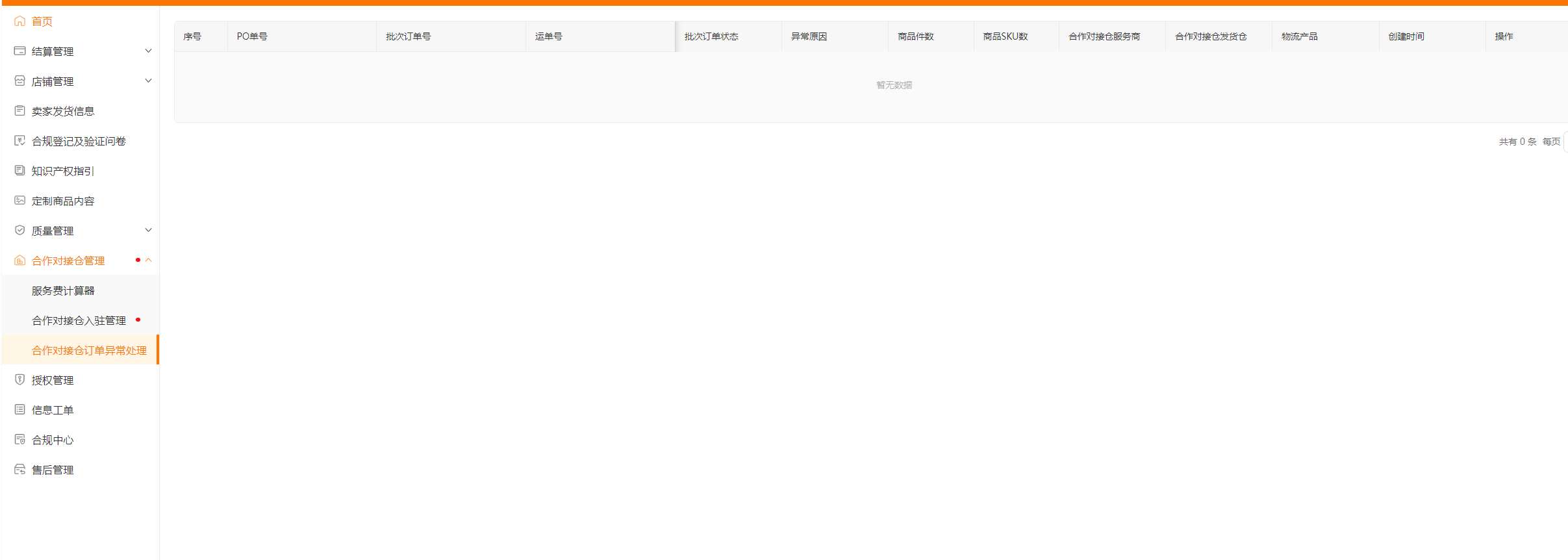This screenshot has height=560, width=1568.
Task: Click the 合规登记及验证问卷 icon
Action: point(20,140)
